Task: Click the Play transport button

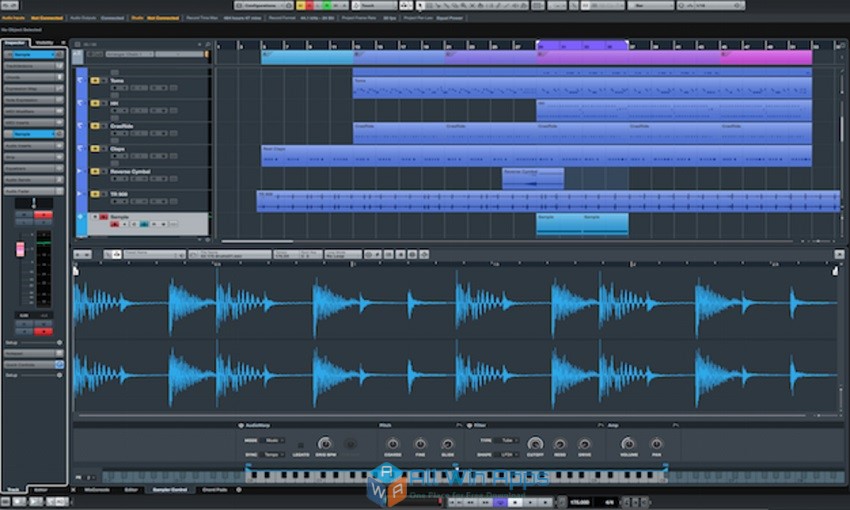Action: pos(530,502)
